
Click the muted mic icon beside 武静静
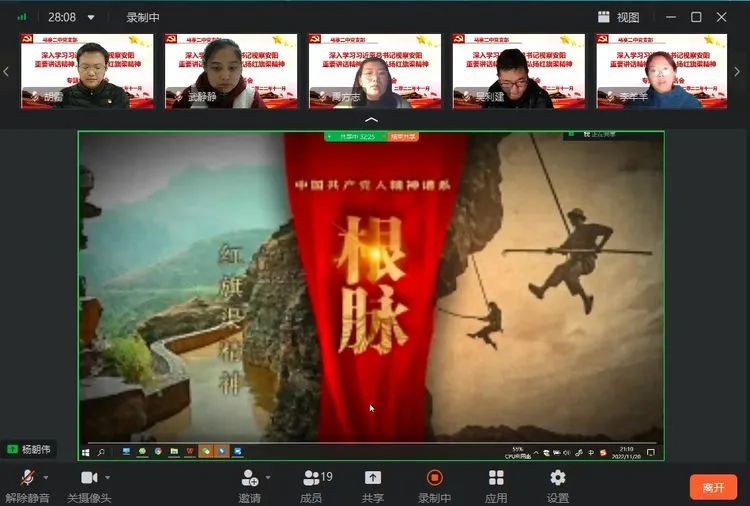click(178, 97)
